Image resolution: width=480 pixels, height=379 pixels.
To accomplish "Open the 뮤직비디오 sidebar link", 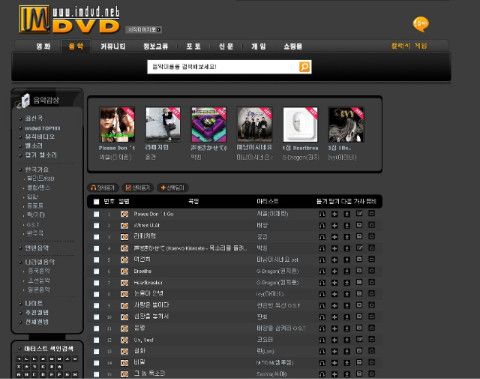I will pos(40,137).
